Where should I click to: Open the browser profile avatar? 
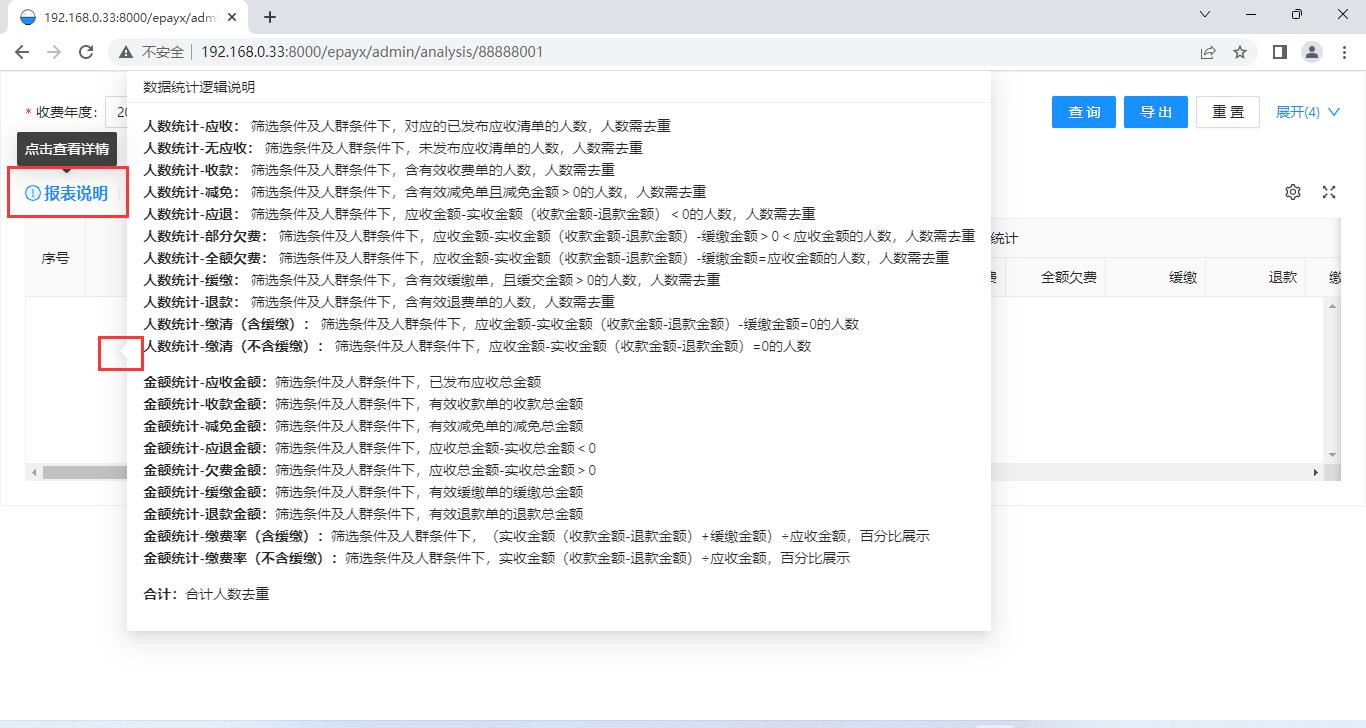tap(1312, 52)
